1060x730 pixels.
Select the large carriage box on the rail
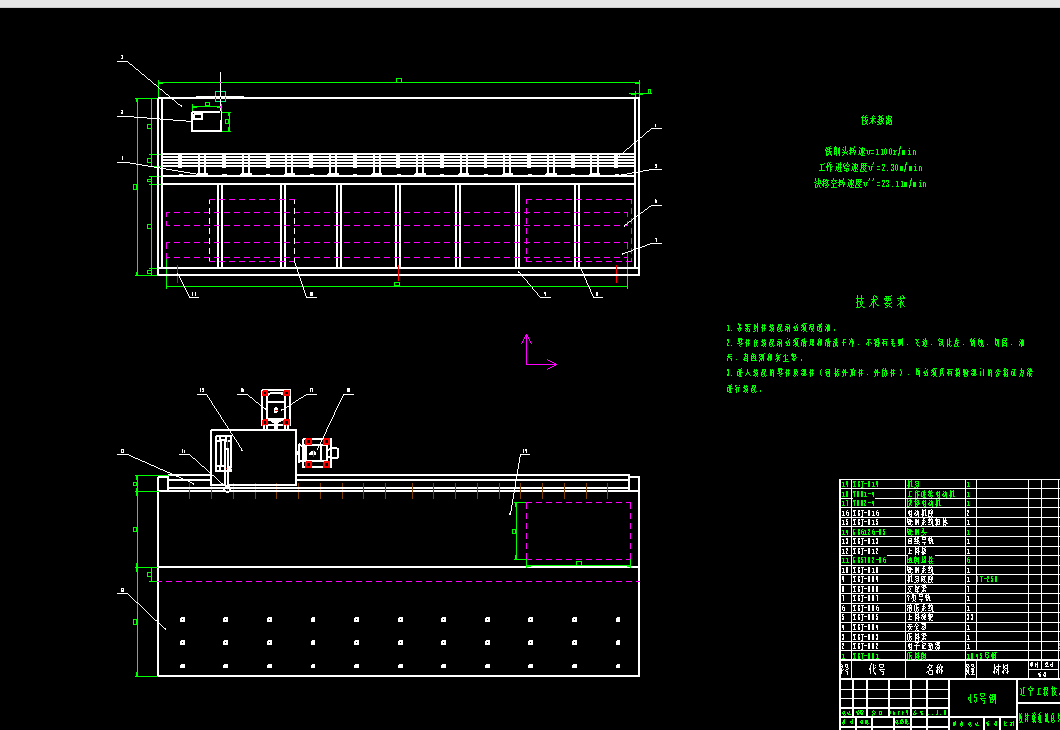pos(254,458)
